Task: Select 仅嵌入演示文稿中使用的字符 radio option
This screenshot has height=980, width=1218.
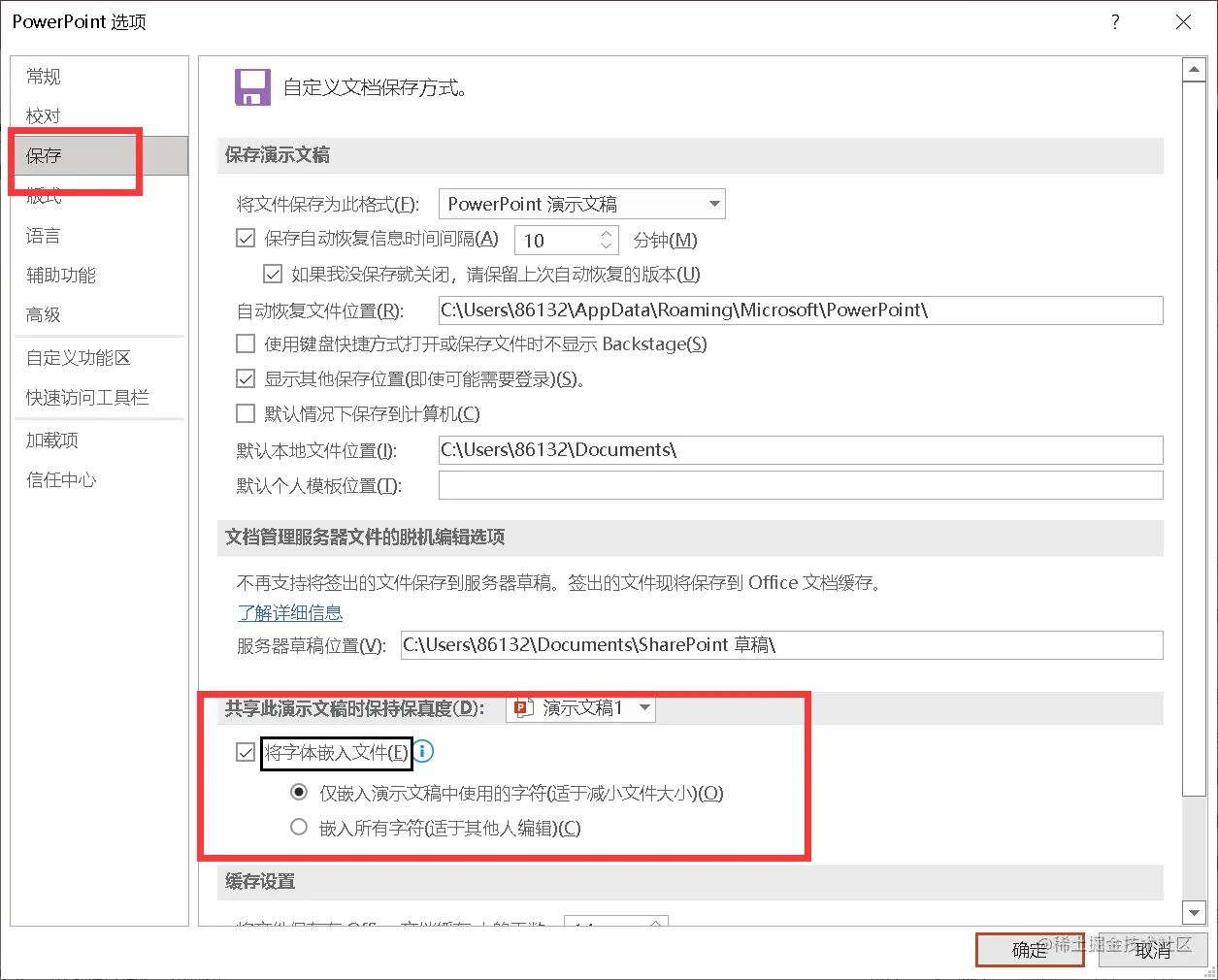Action: tap(299, 793)
